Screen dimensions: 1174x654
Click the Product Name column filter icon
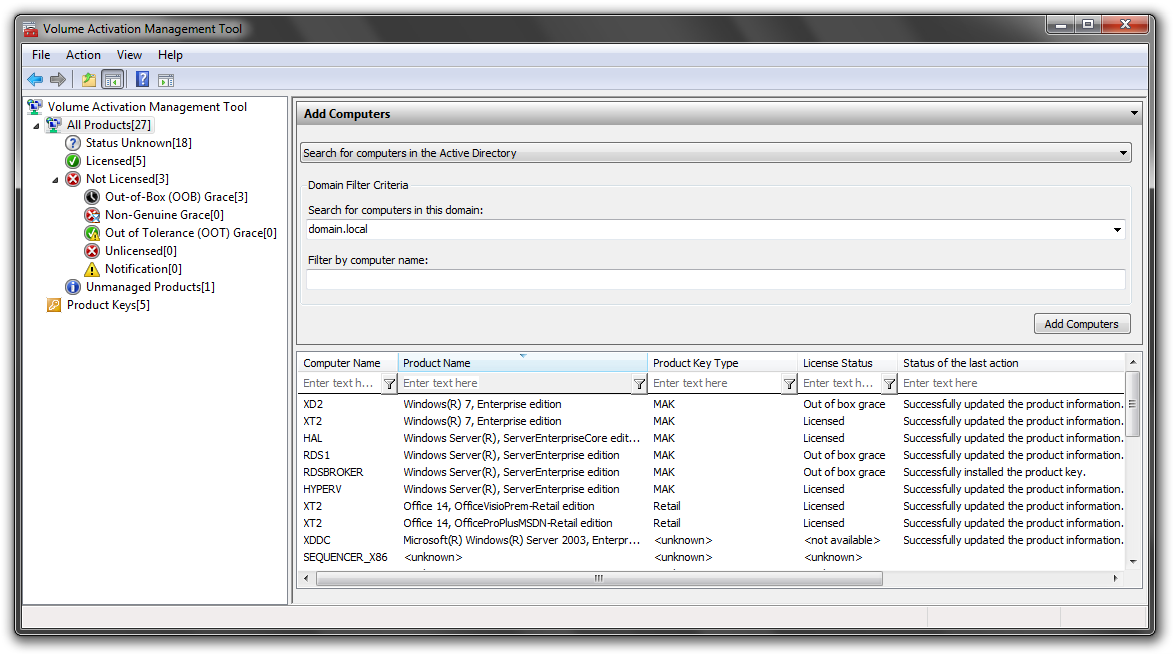639,384
